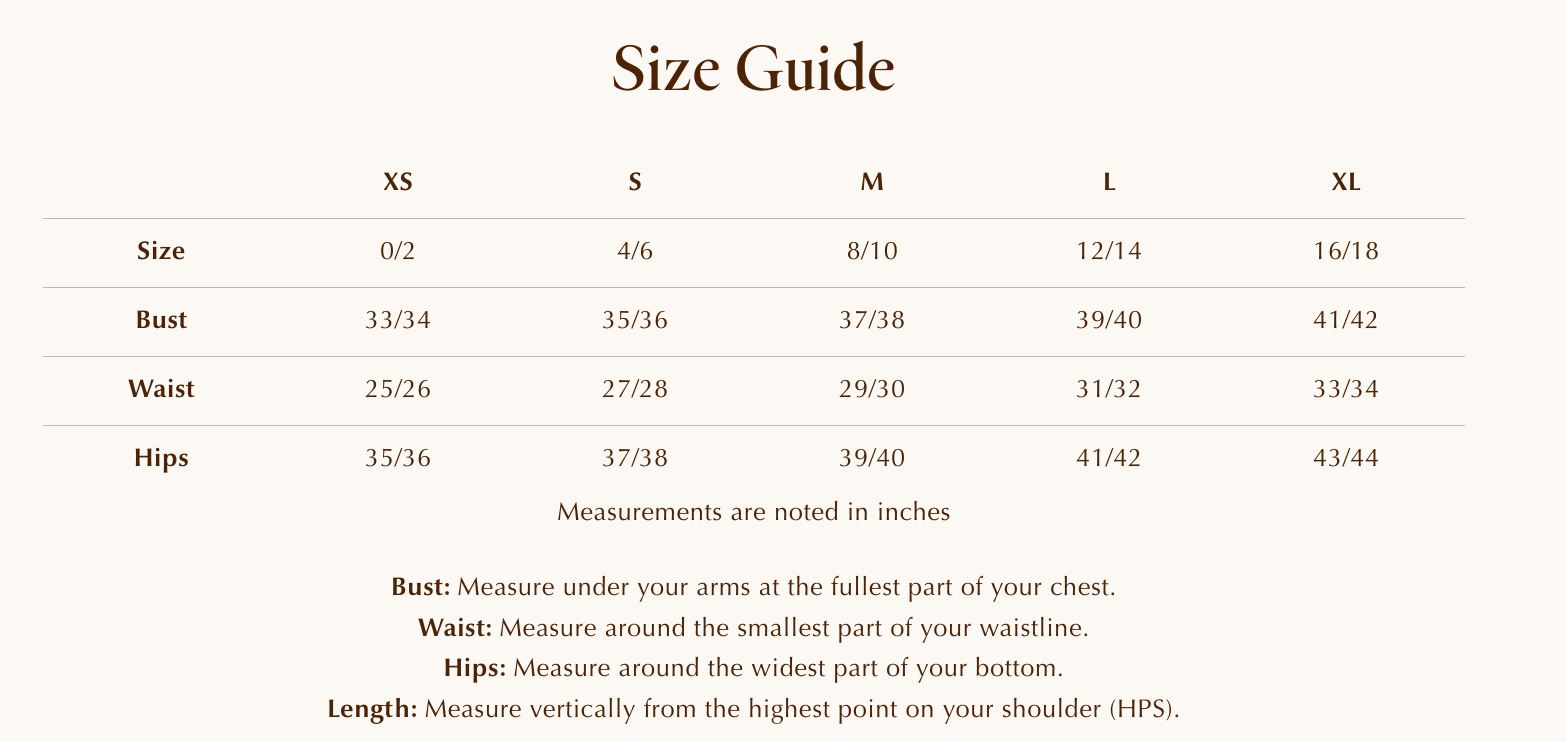This screenshot has height=742, width=1566.
Task: Click the Waist row label
Action: click(x=161, y=389)
